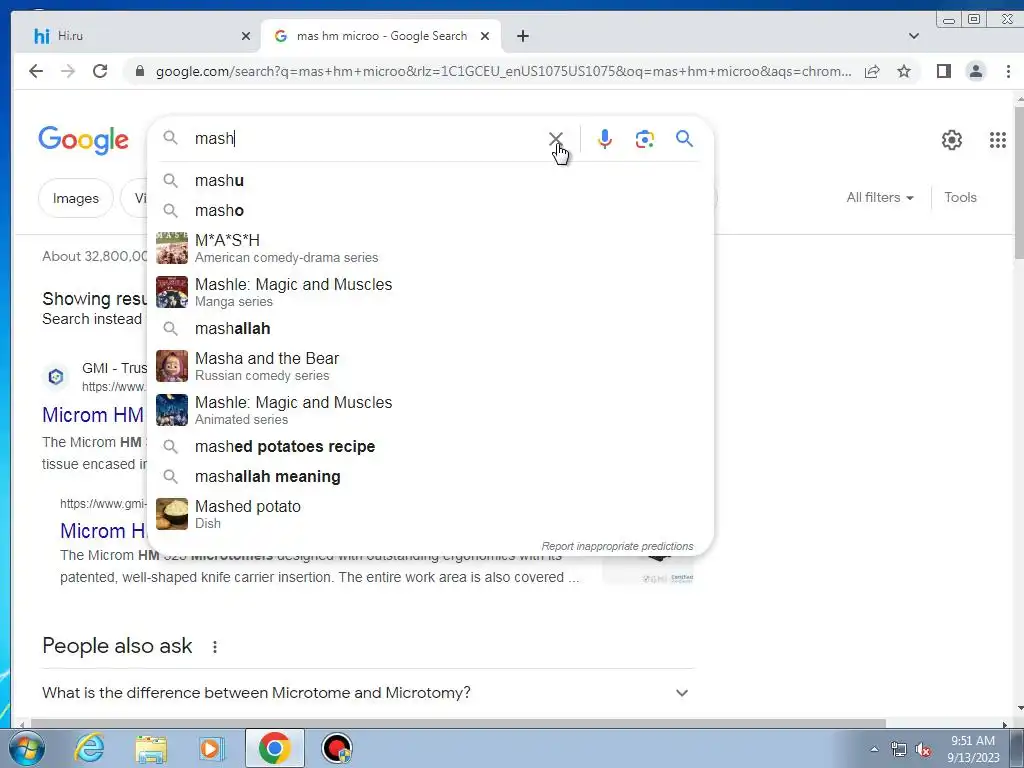This screenshot has width=1024, height=768.
Task: Select 'mashallah meaning' suggestion
Action: pos(430,477)
